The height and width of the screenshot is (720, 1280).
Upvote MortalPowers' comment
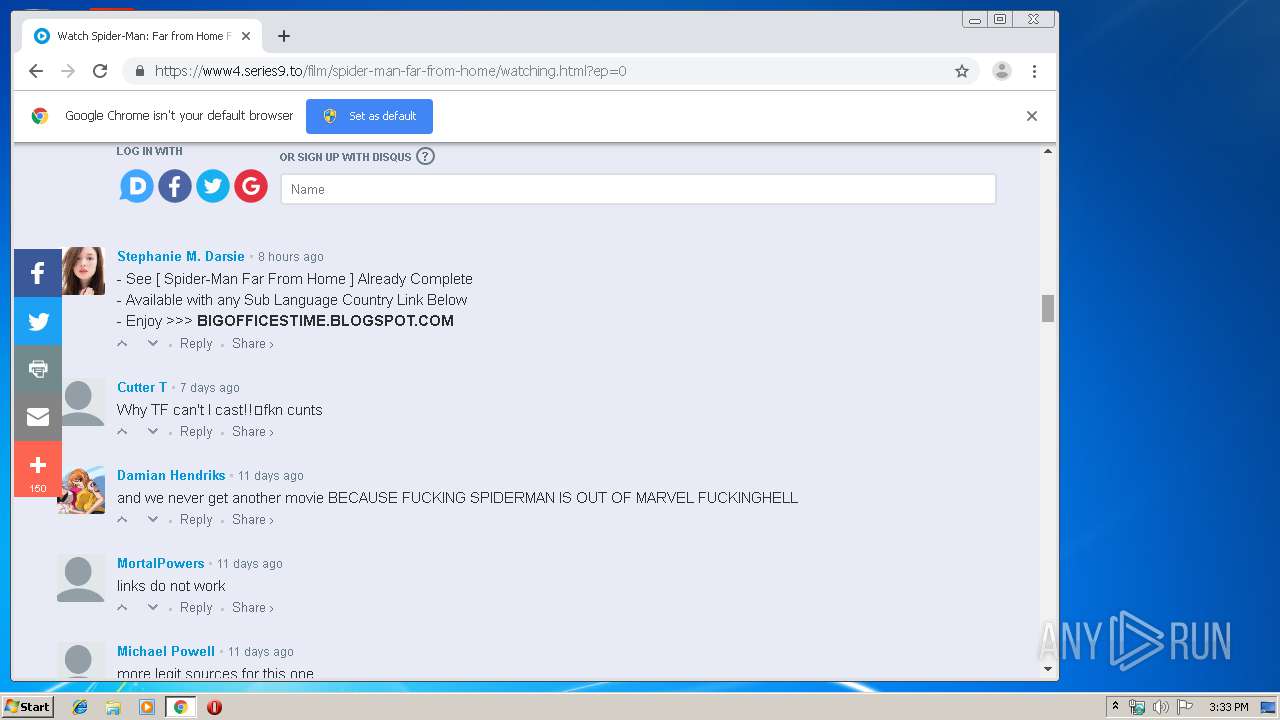click(x=123, y=607)
